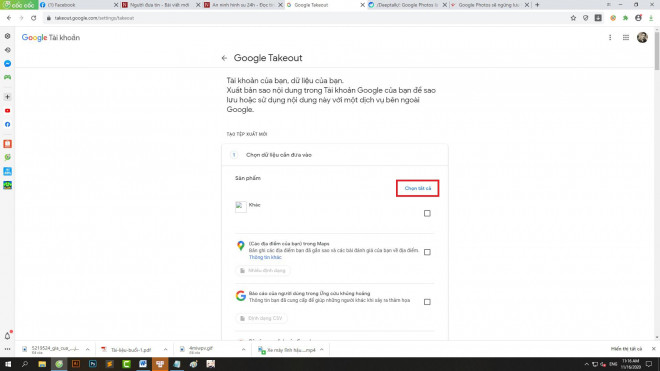Click the back arrow beside Google Takeout title

(224, 58)
